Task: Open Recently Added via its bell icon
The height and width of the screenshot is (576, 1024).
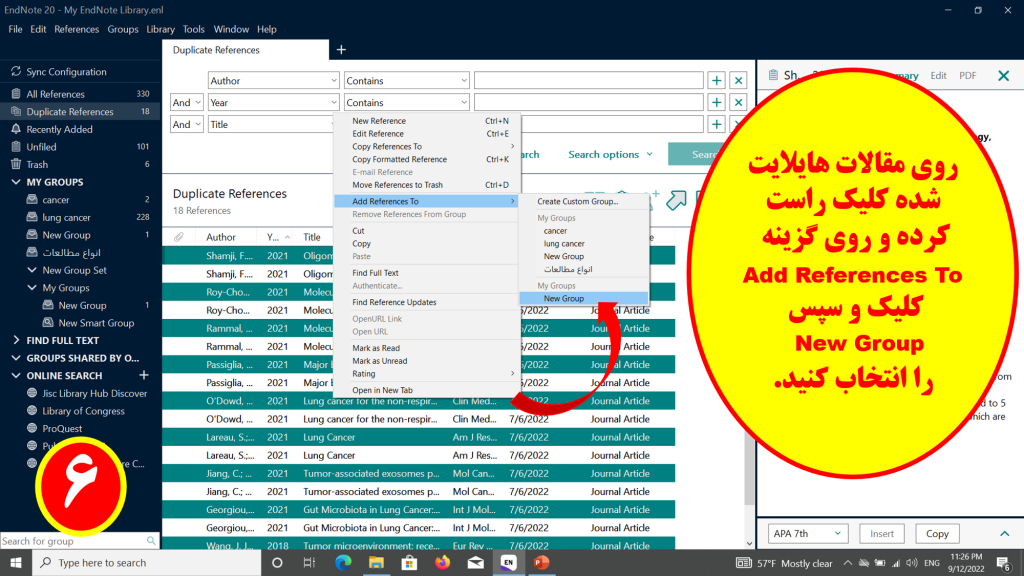Action: point(16,129)
